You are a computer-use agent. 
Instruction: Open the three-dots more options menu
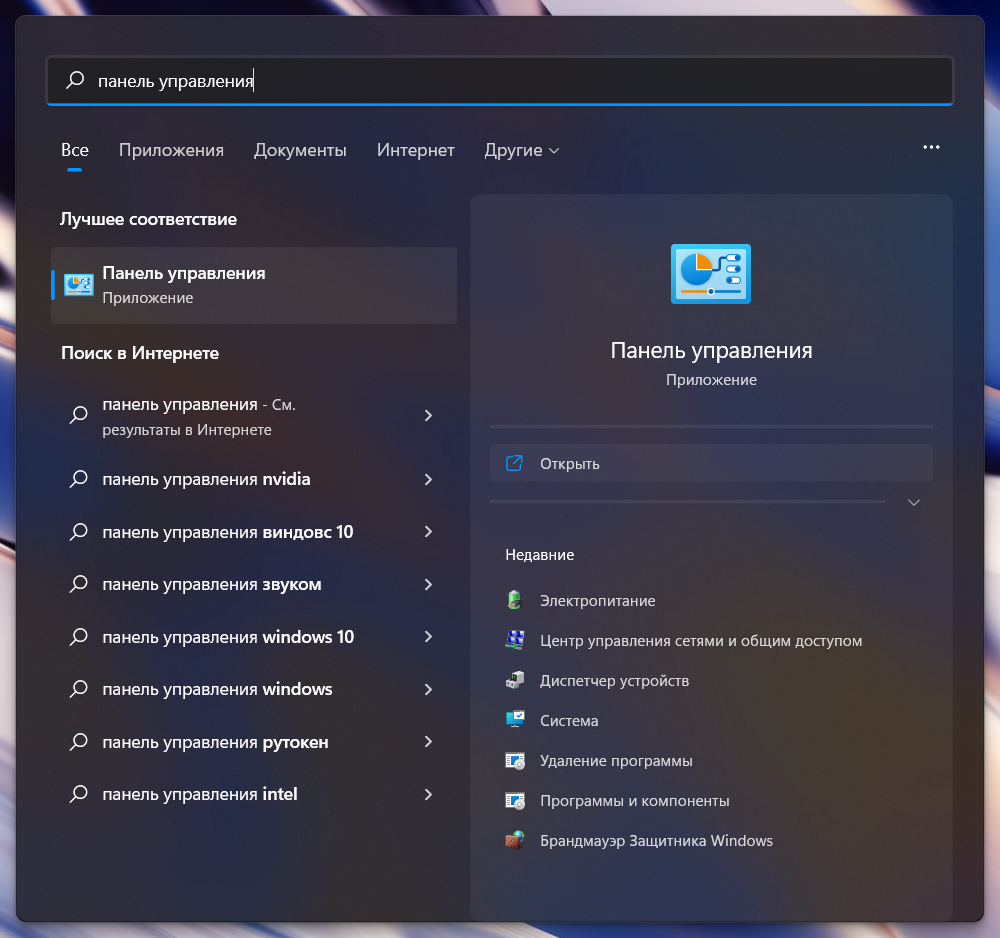click(931, 147)
